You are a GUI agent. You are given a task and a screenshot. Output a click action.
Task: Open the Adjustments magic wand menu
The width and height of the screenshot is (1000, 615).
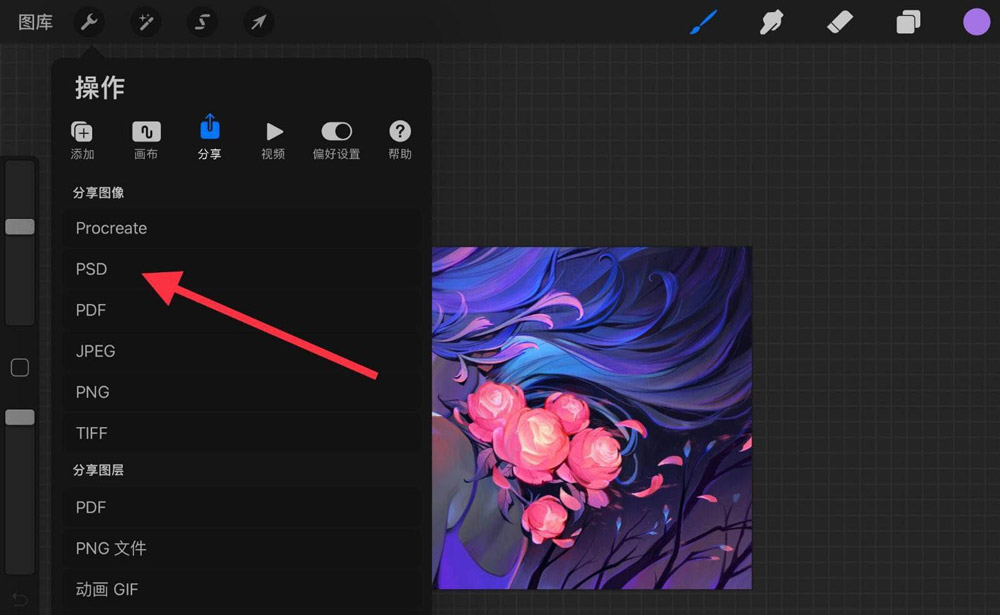coord(145,21)
